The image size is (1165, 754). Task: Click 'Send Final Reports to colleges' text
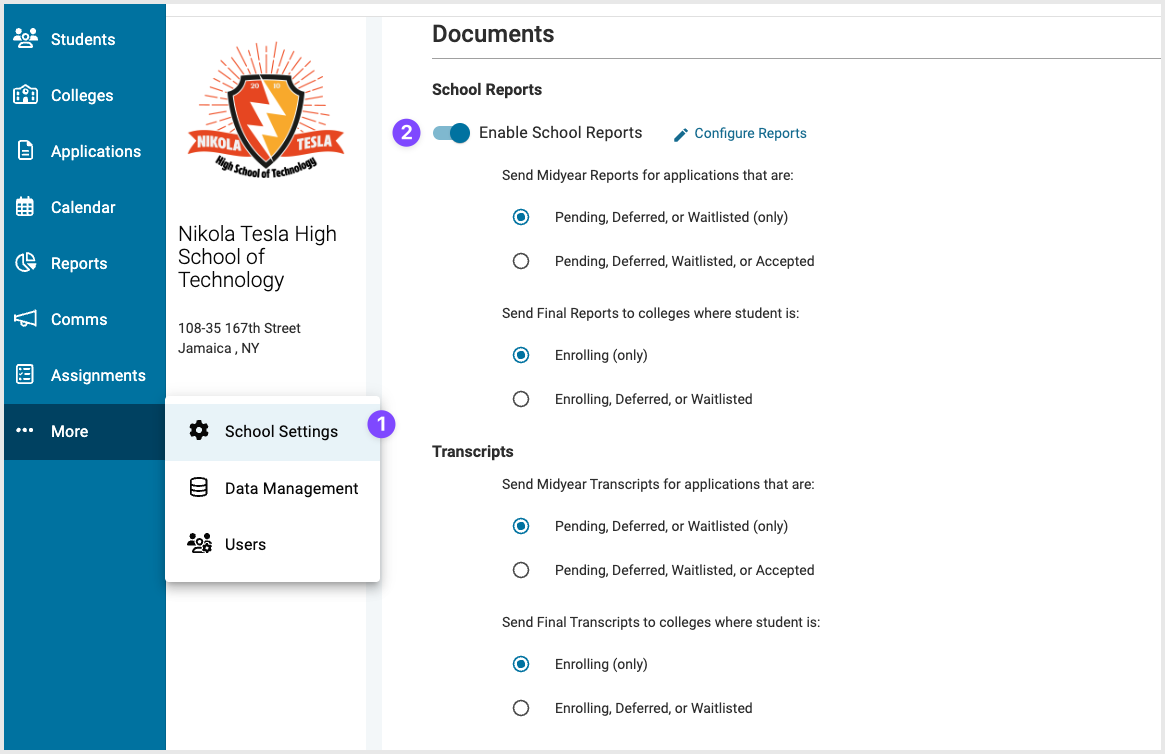[x=650, y=313]
